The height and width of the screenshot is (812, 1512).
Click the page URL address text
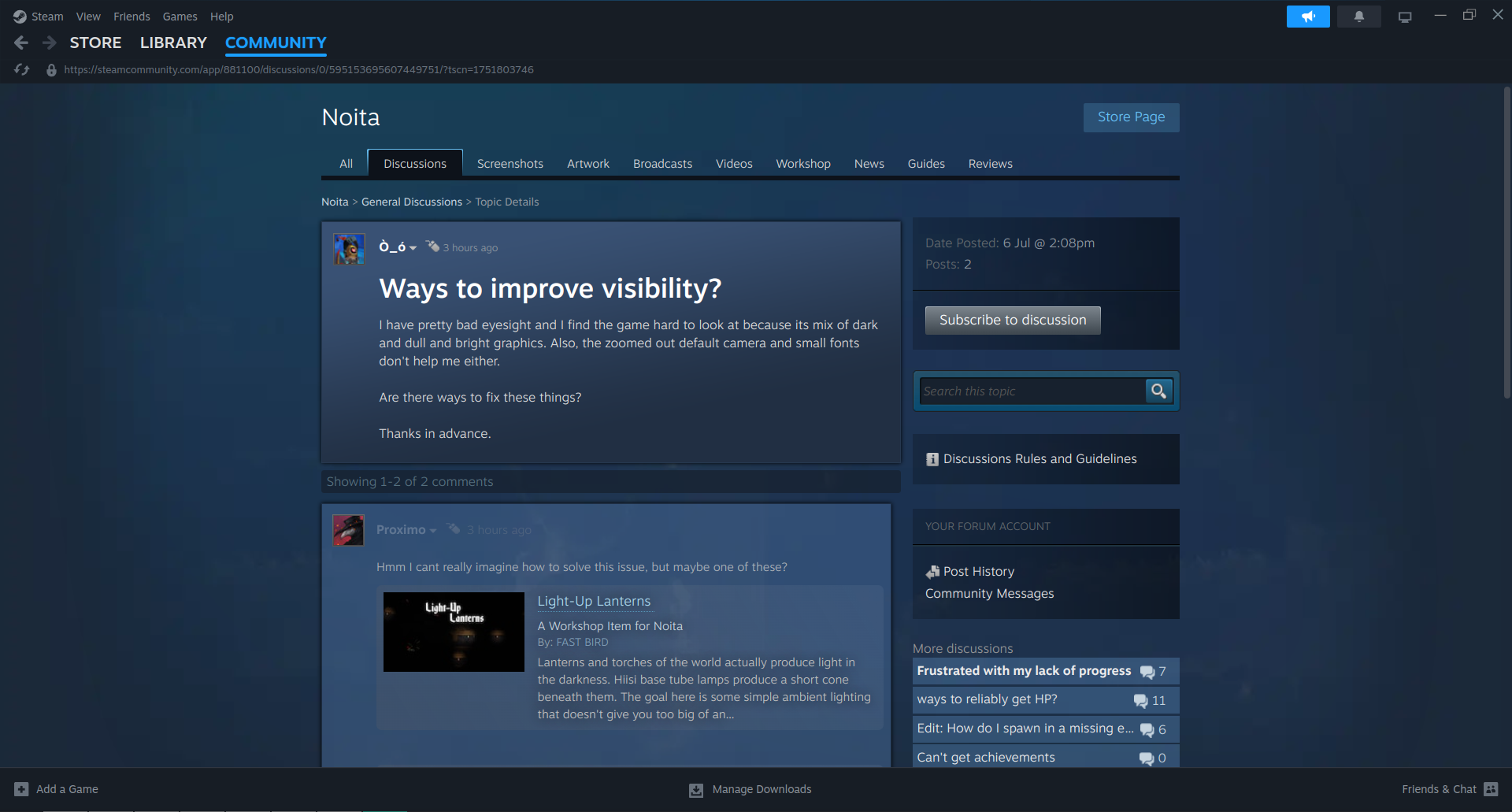pyautogui.click(x=298, y=70)
